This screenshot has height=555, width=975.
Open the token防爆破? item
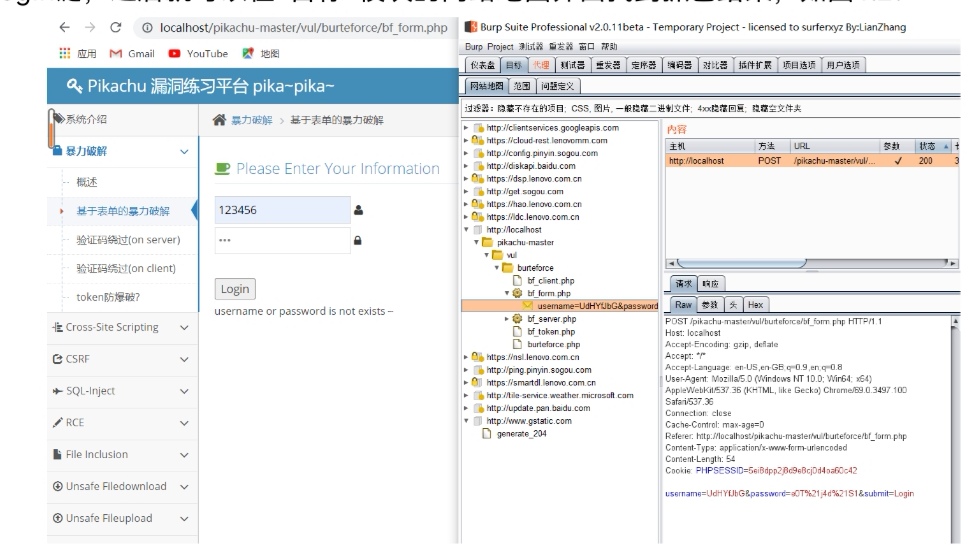point(108,297)
